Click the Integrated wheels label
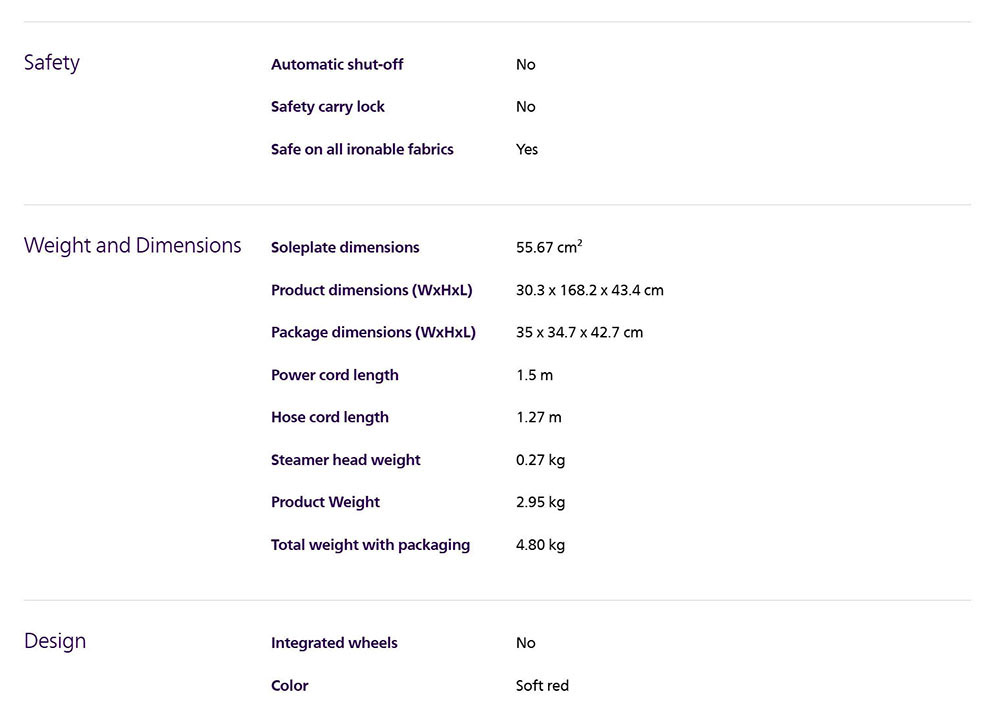This screenshot has height=720, width=995. click(x=334, y=643)
